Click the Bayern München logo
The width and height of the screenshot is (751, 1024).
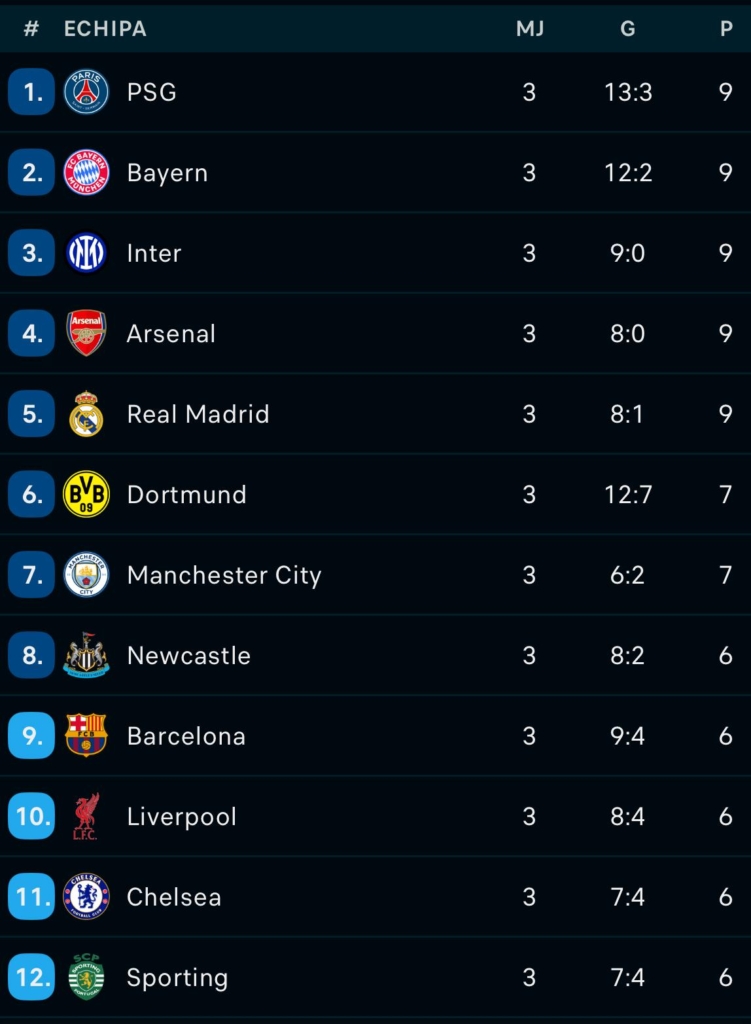pyautogui.click(x=86, y=173)
